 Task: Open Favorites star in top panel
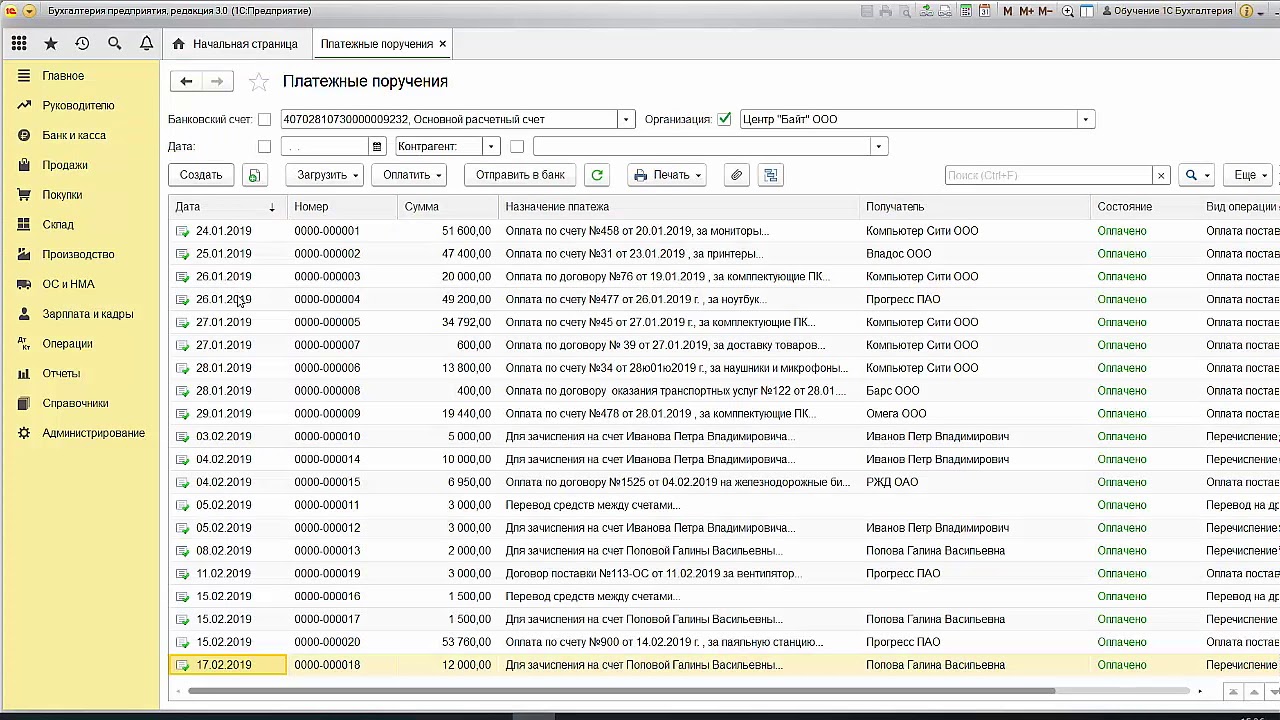51,44
